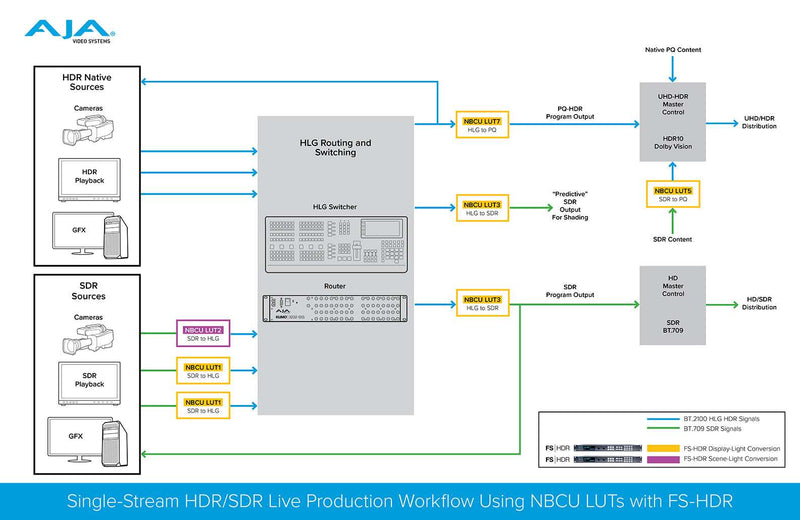Select the HD Master Control SDR BT.709 block
Viewport: 800px width, 520px height.
tap(673, 305)
